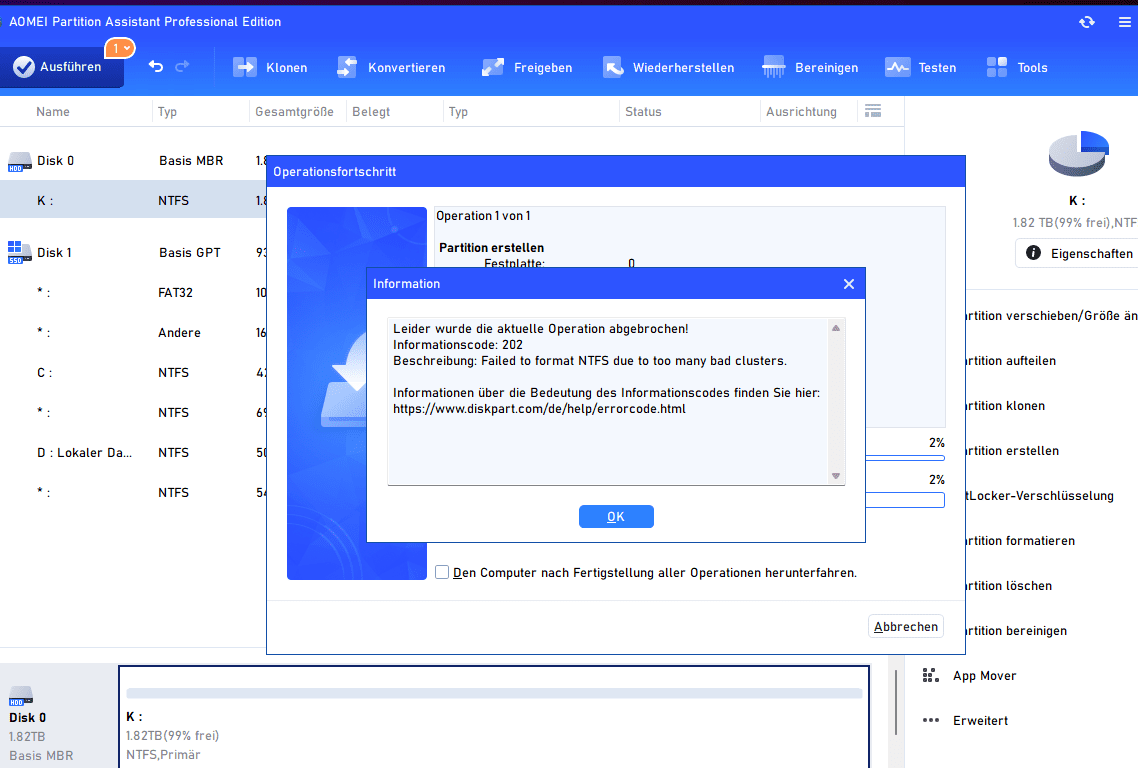Choose Partition formatieren option
The width and height of the screenshot is (1138, 768).
click(x=1020, y=541)
